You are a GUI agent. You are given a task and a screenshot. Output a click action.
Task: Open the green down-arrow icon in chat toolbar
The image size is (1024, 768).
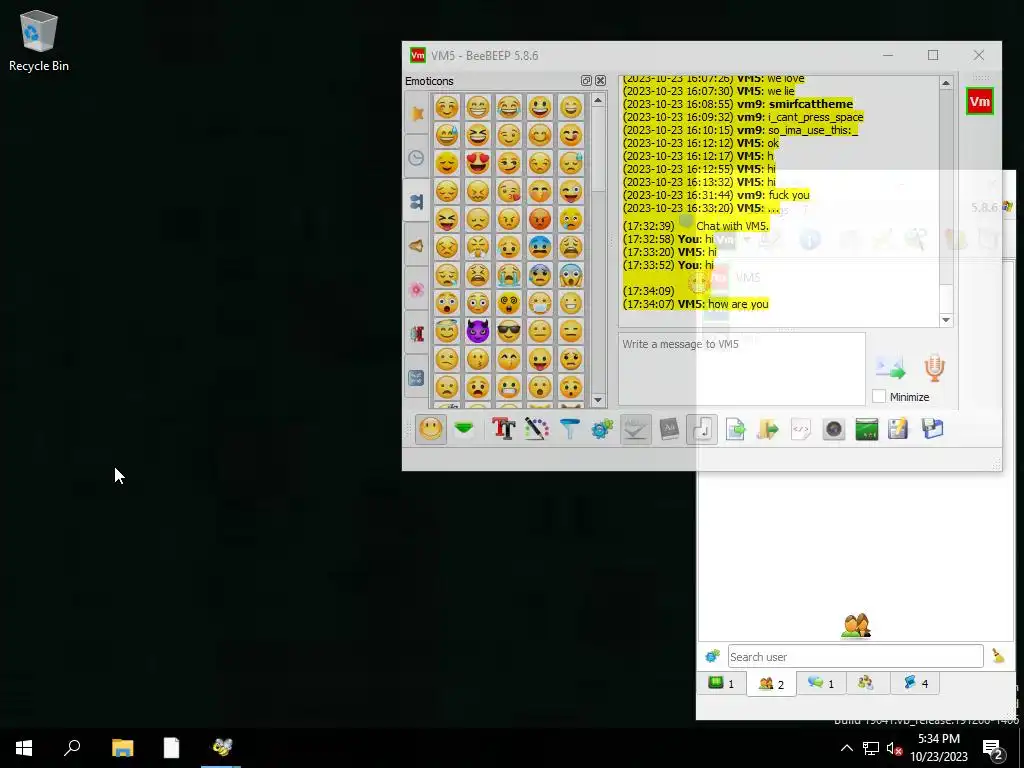464,429
